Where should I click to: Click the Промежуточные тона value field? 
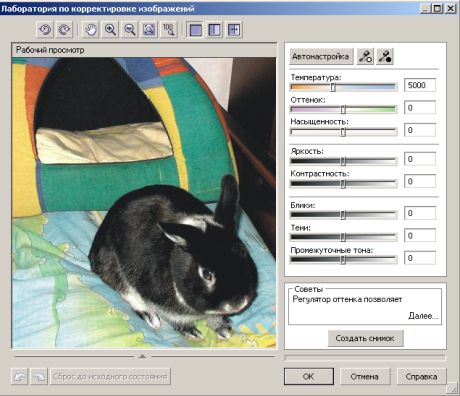420,258
